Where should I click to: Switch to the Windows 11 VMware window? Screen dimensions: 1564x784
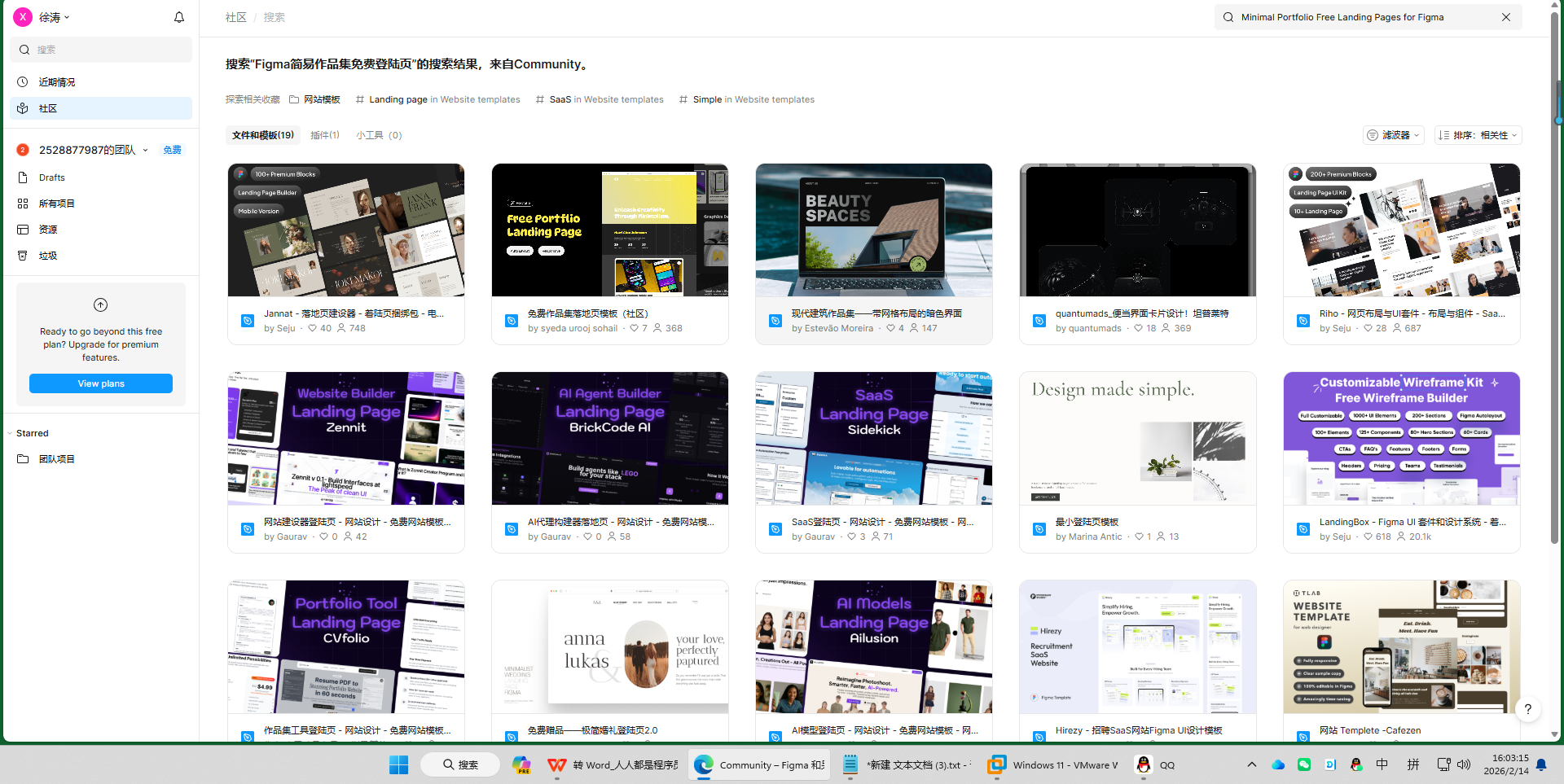(x=1053, y=764)
